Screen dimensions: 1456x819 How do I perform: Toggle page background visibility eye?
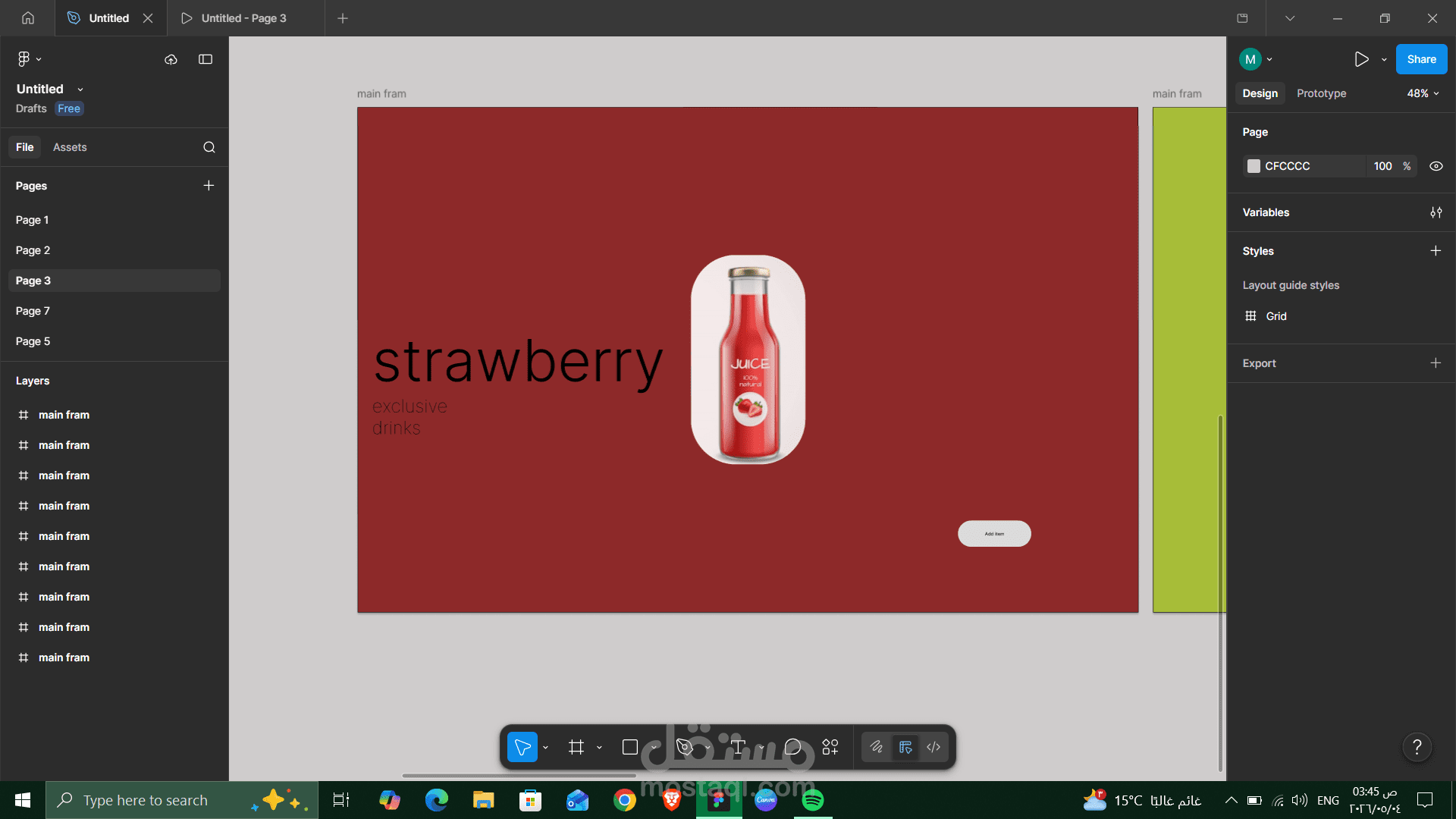[x=1436, y=166]
